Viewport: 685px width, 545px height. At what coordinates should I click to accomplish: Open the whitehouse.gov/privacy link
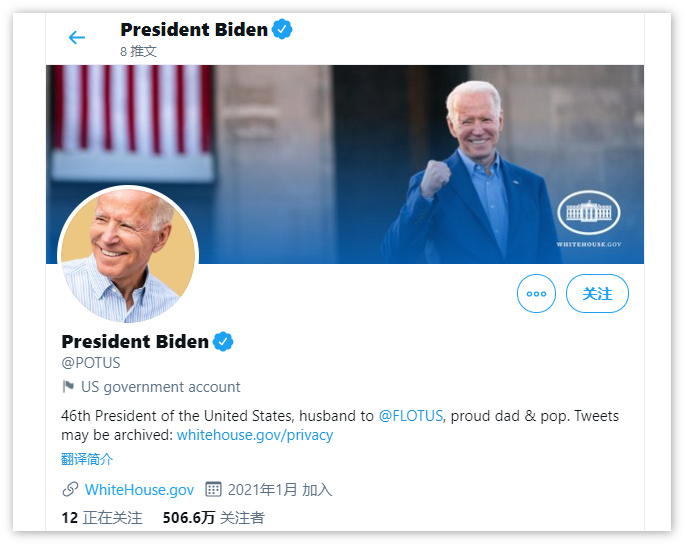255,435
